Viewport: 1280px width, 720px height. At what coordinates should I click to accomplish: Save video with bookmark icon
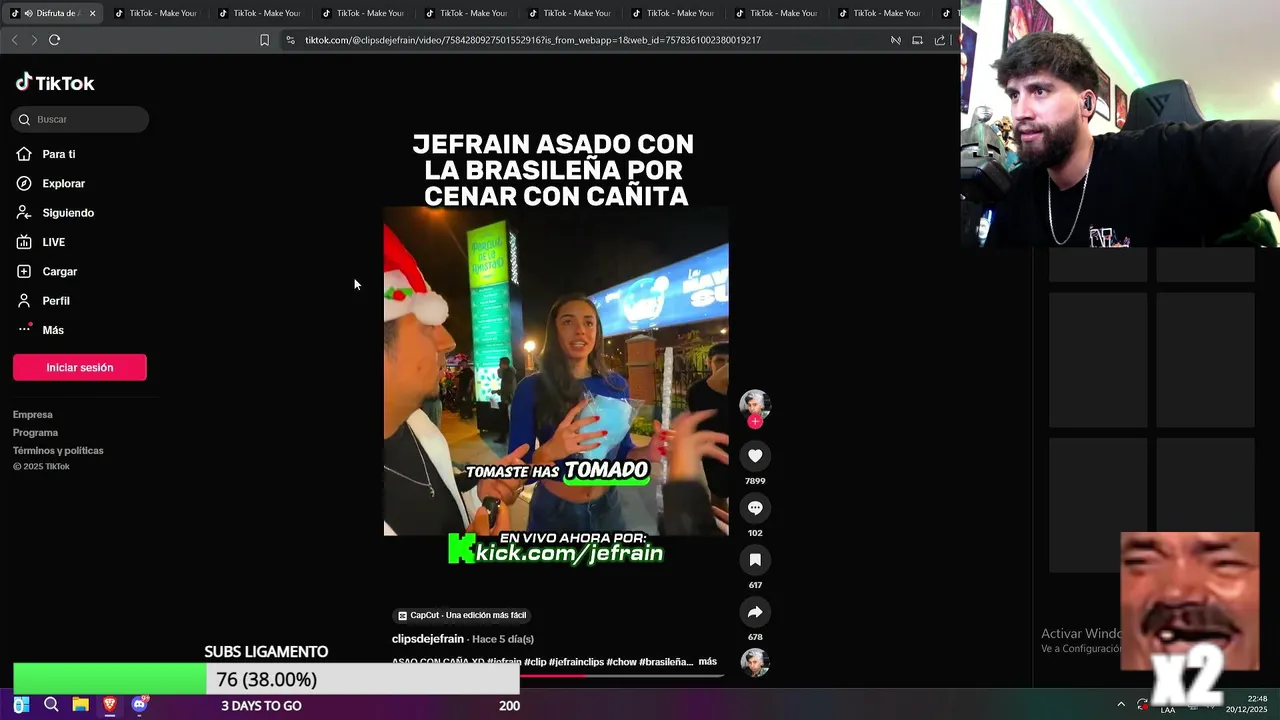(755, 560)
